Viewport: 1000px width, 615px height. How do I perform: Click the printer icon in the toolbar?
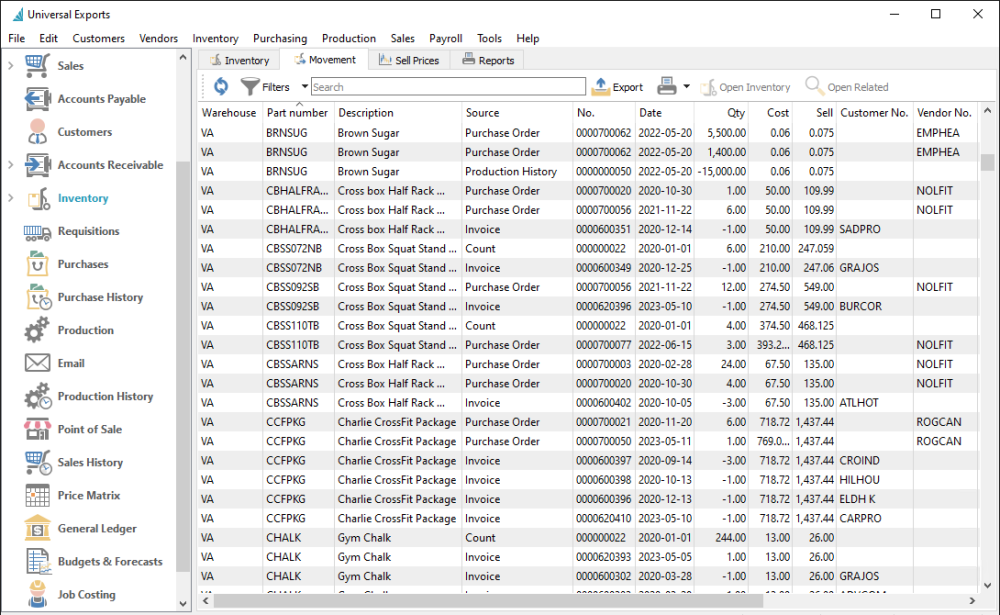pyautogui.click(x=667, y=87)
